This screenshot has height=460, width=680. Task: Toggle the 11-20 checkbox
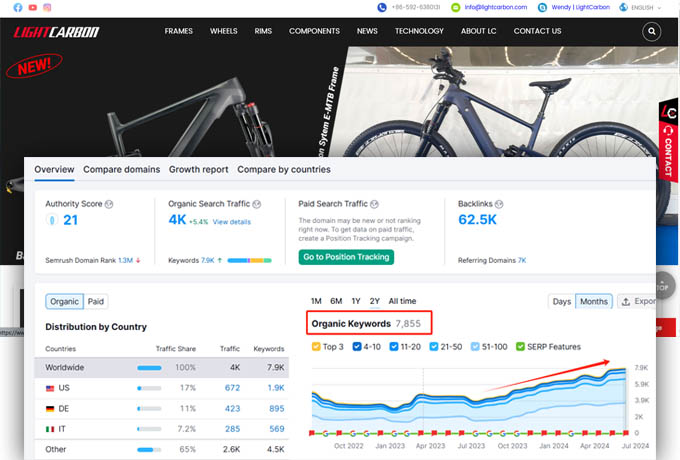point(394,347)
